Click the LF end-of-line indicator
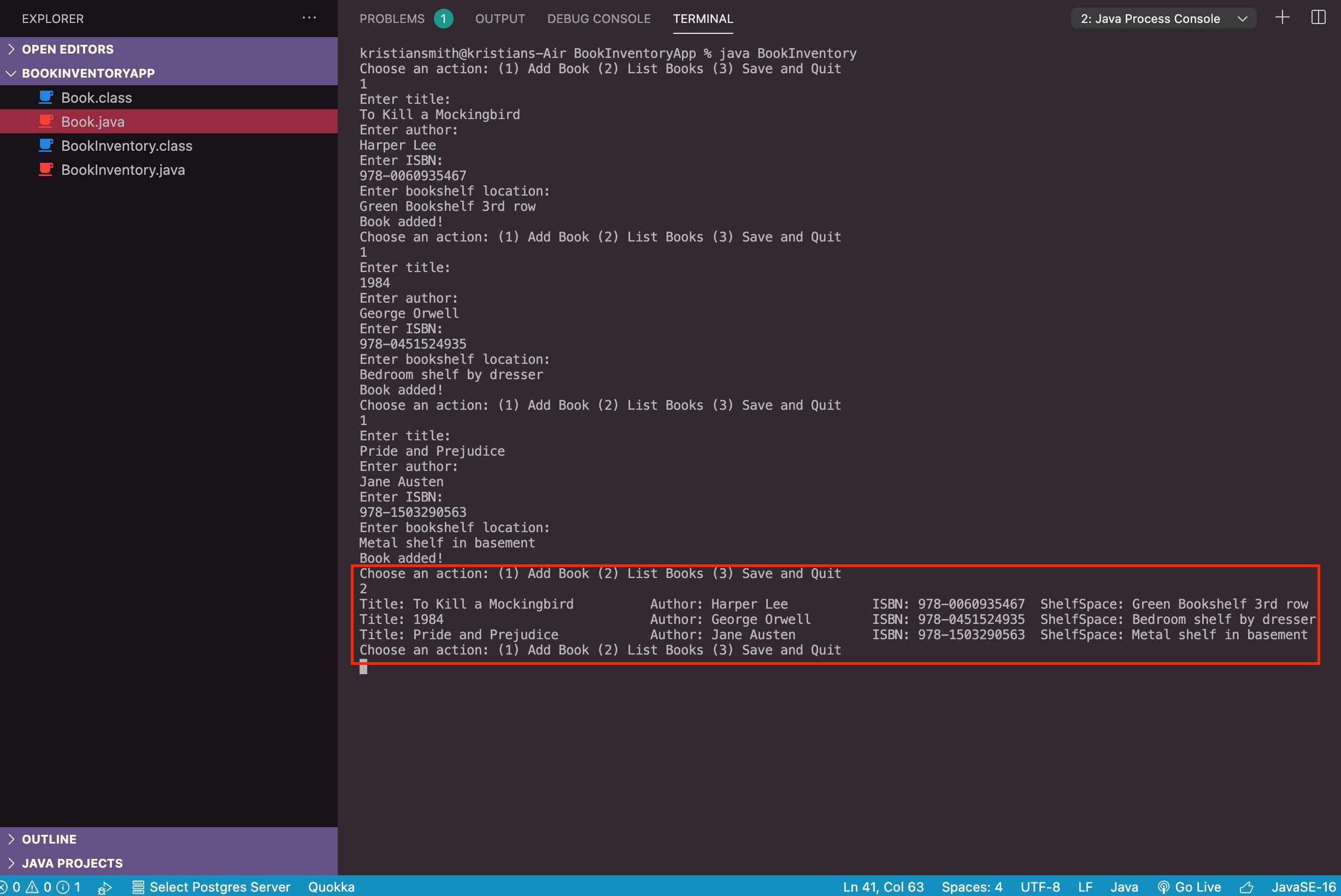The image size is (1341, 896). [1085, 887]
